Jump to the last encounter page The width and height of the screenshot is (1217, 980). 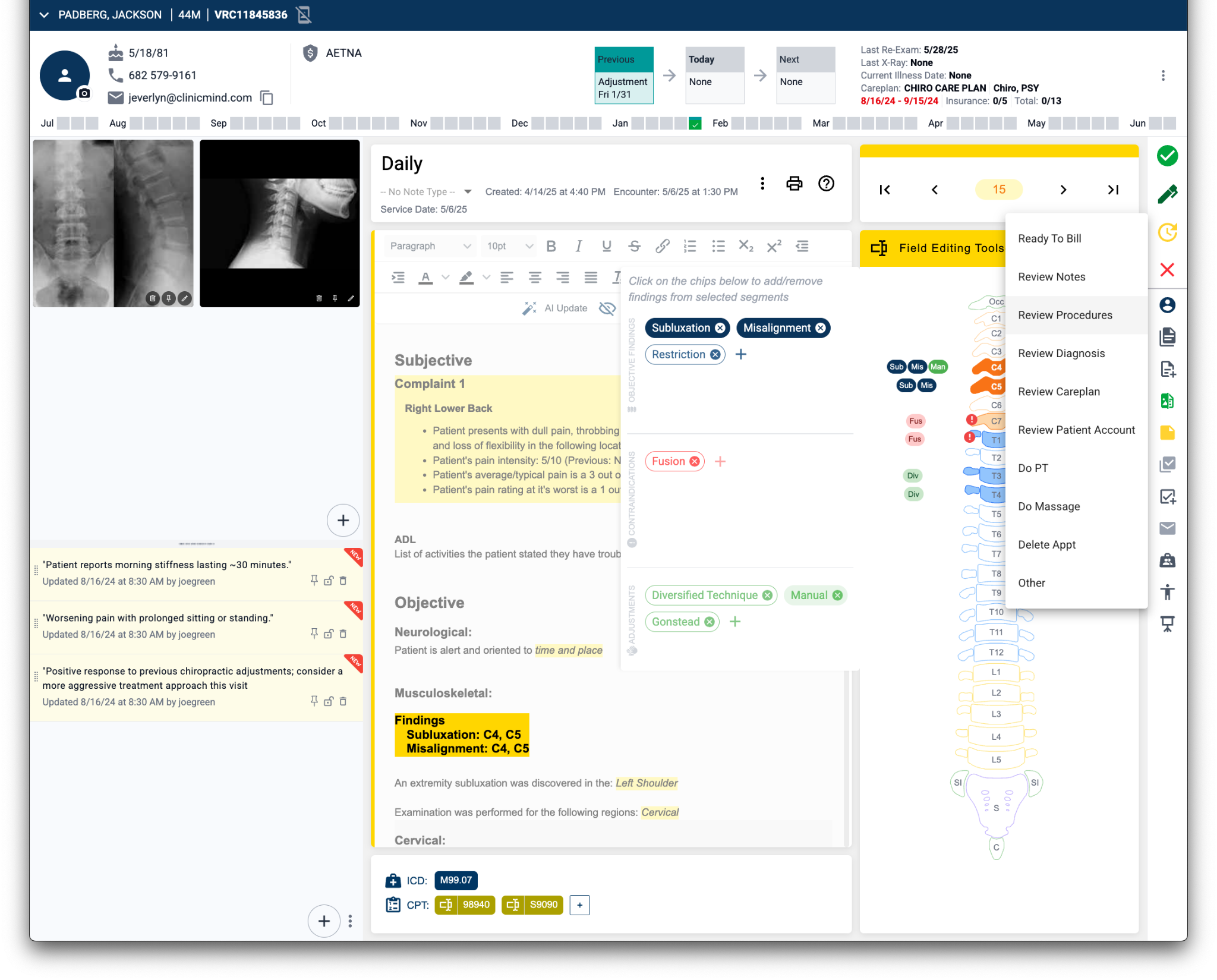1113,190
